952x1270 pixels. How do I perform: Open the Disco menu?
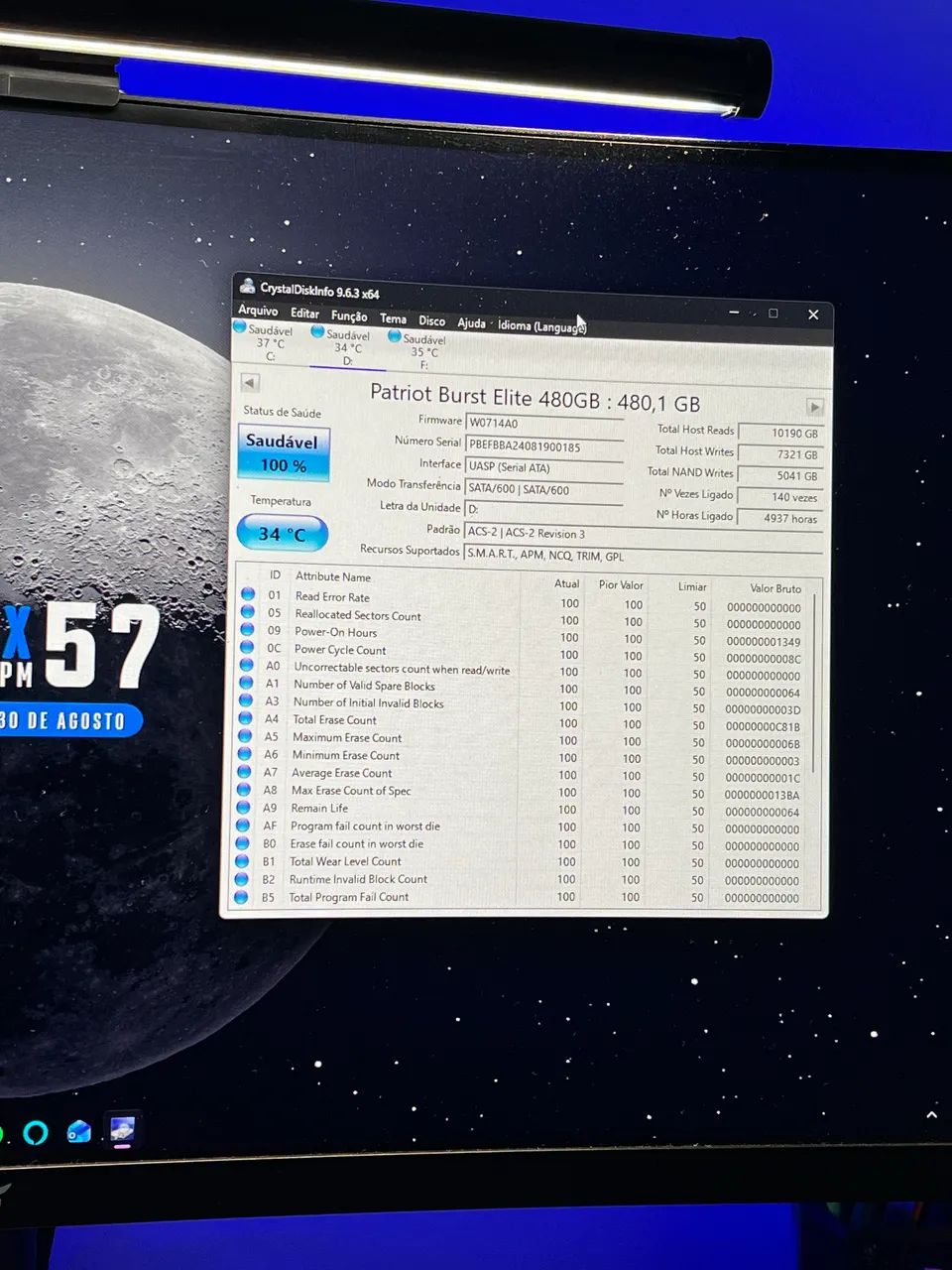432,320
